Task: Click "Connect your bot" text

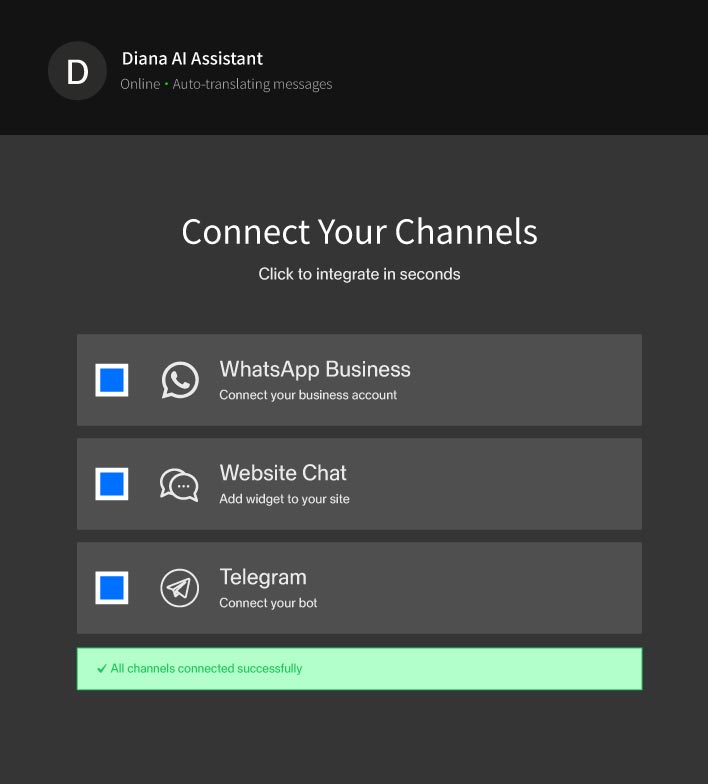Action: (268, 603)
